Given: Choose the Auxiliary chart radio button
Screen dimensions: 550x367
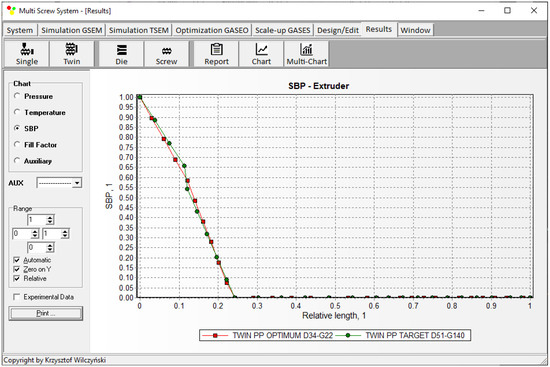Looking at the screenshot, I should 16,160.
